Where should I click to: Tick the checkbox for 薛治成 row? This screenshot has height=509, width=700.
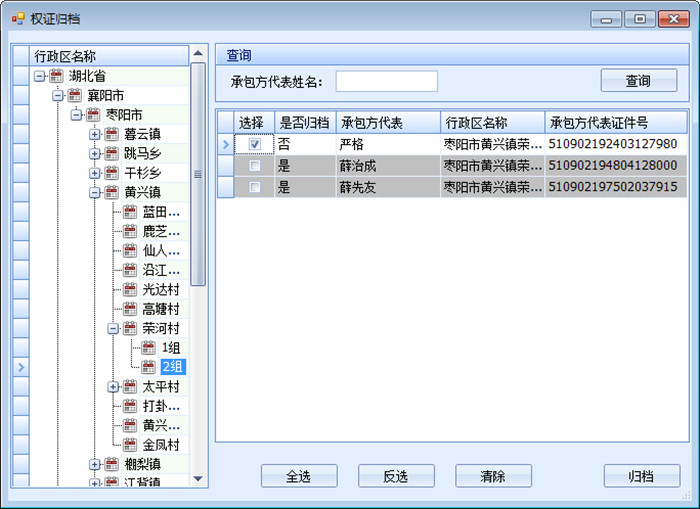click(x=255, y=166)
